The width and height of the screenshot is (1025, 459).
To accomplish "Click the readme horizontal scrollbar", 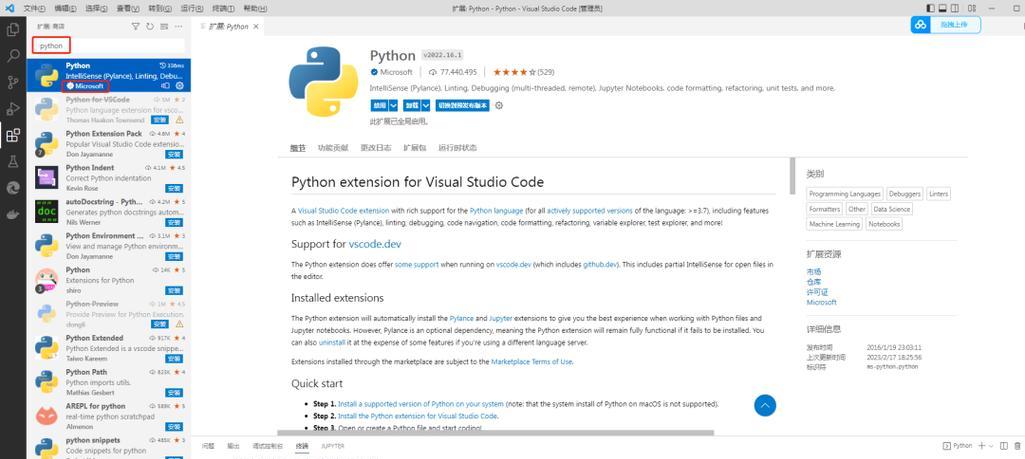I will 496,432.
